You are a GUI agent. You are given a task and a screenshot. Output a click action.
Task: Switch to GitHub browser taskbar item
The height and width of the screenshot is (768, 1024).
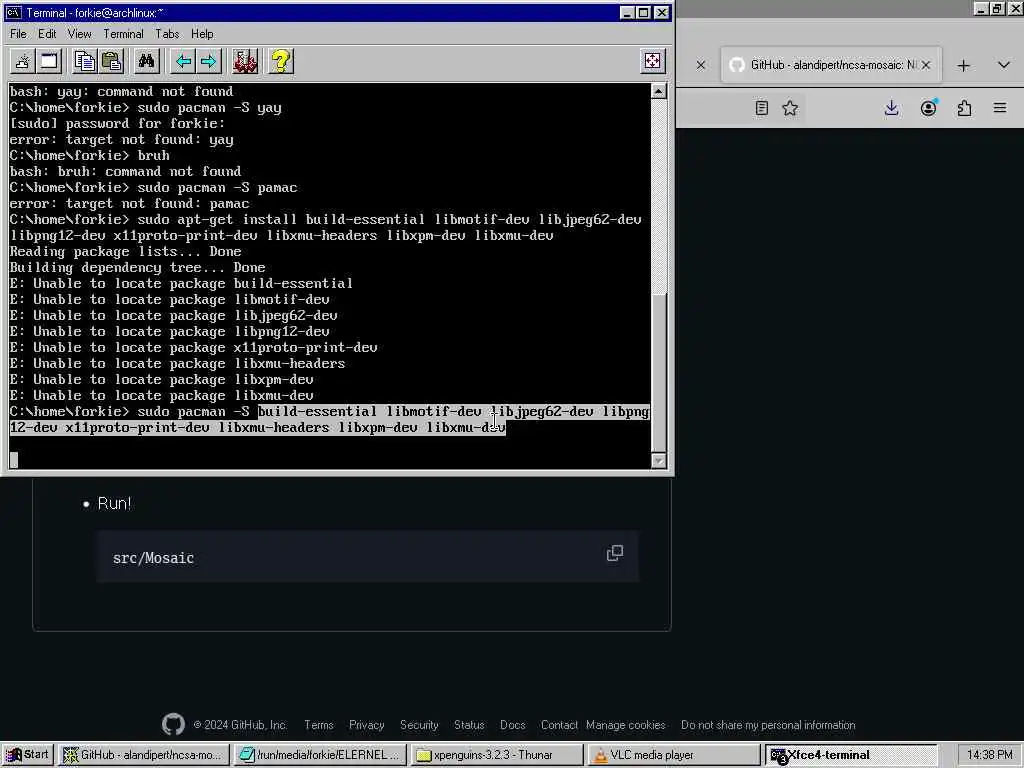[x=143, y=755]
